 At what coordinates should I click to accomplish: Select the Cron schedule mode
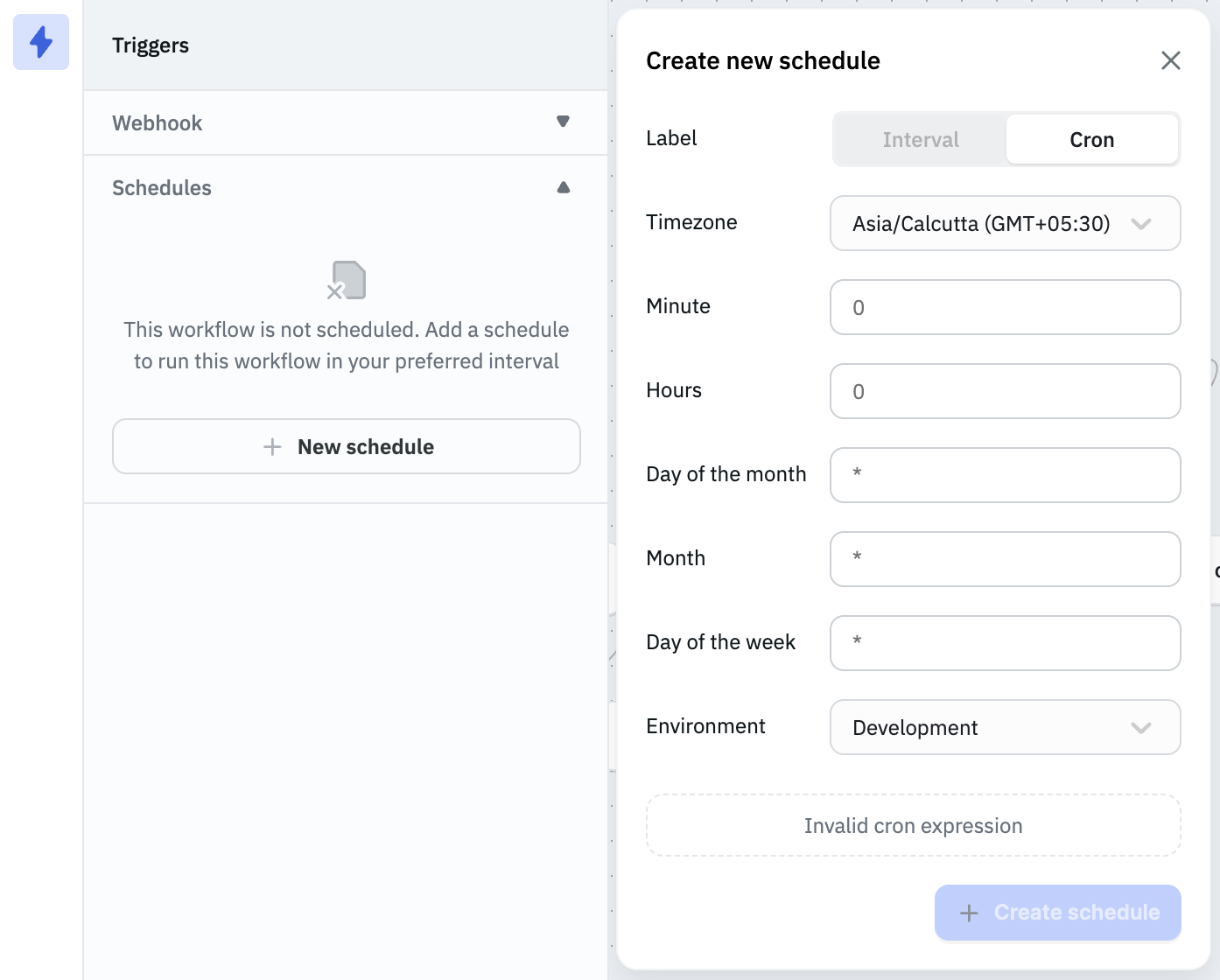tap(1091, 139)
